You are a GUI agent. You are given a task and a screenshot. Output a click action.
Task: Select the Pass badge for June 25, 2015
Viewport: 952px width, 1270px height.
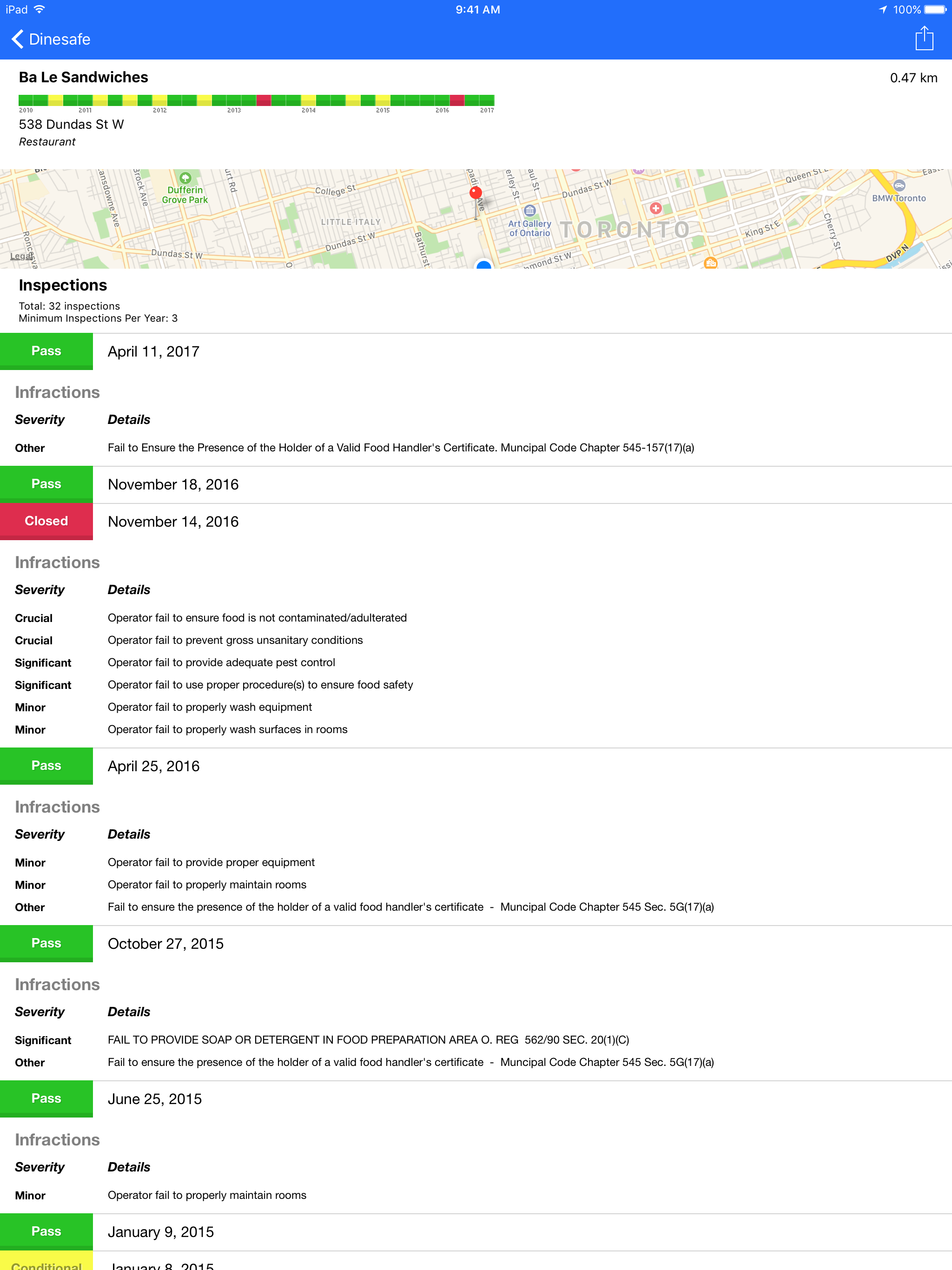[46, 1098]
